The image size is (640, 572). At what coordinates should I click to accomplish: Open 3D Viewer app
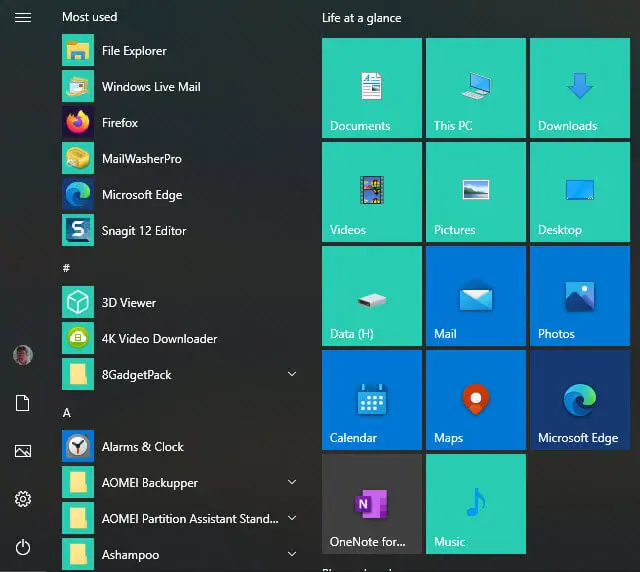pos(181,303)
